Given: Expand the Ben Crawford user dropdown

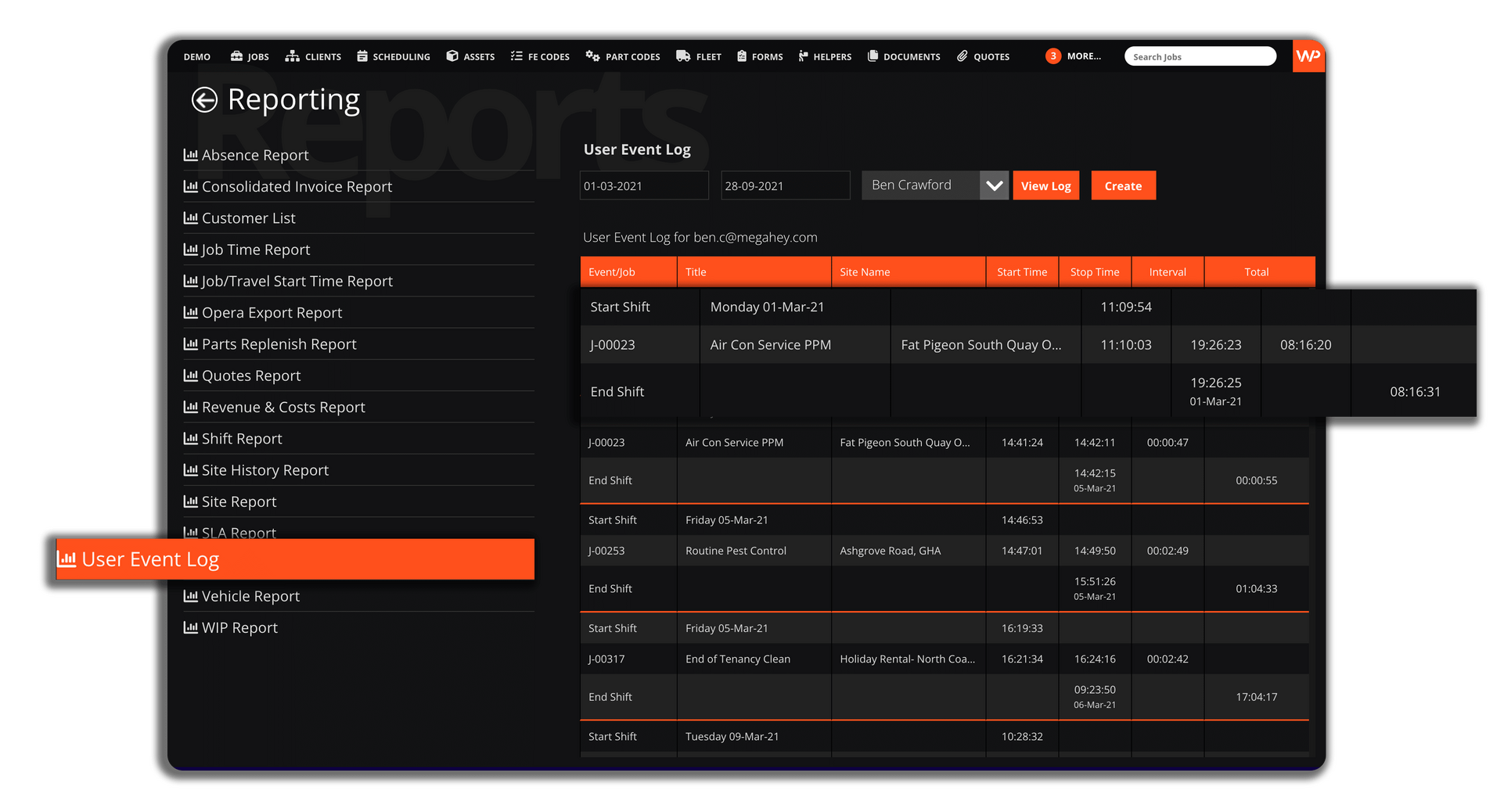Looking at the screenshot, I should [x=994, y=185].
